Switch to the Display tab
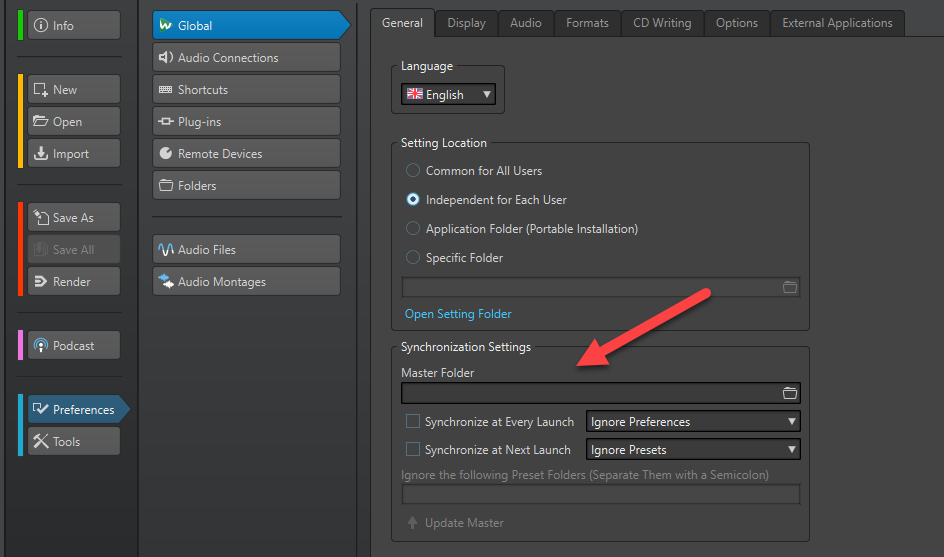 point(466,23)
